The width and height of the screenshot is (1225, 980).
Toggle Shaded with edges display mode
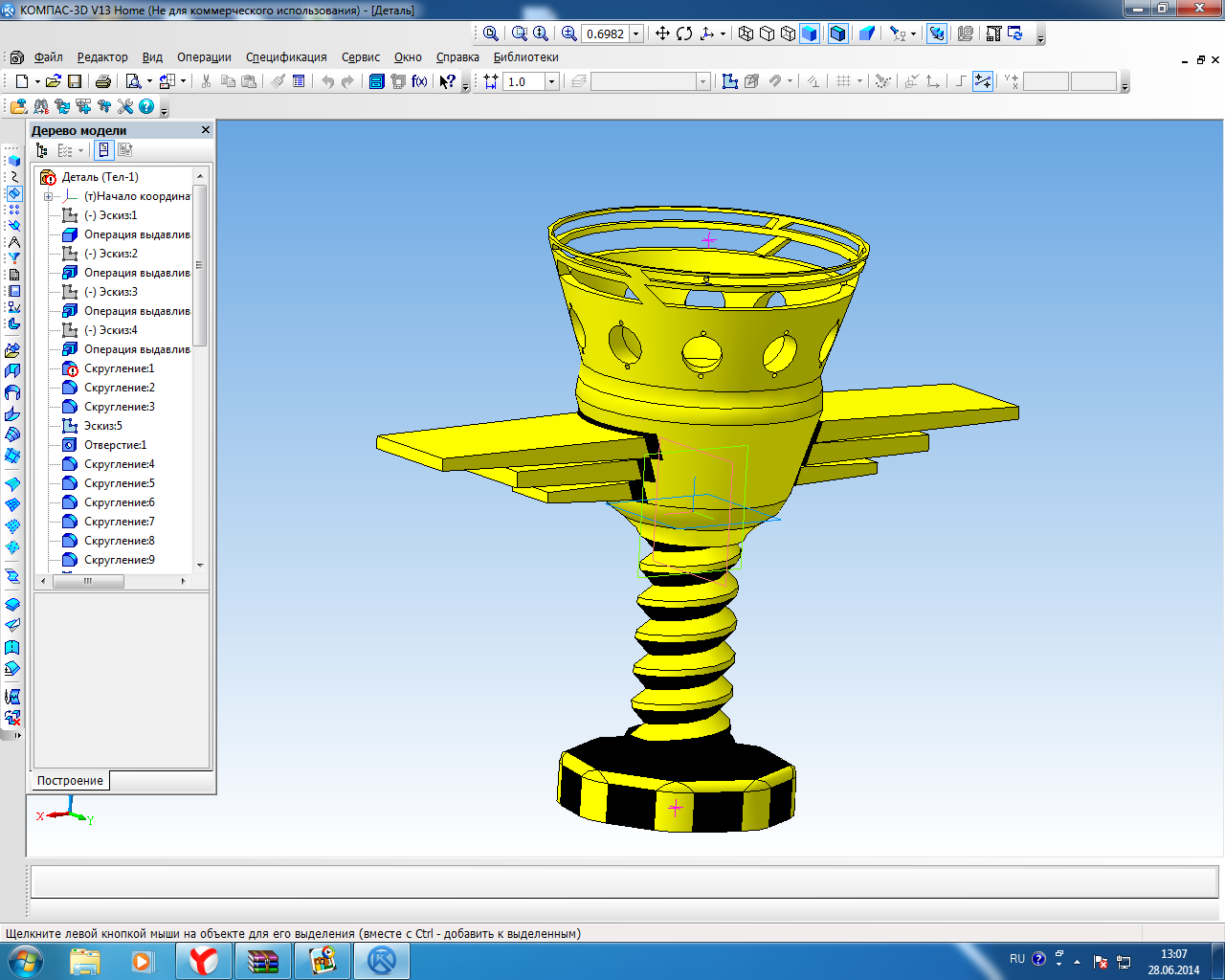[x=838, y=33]
